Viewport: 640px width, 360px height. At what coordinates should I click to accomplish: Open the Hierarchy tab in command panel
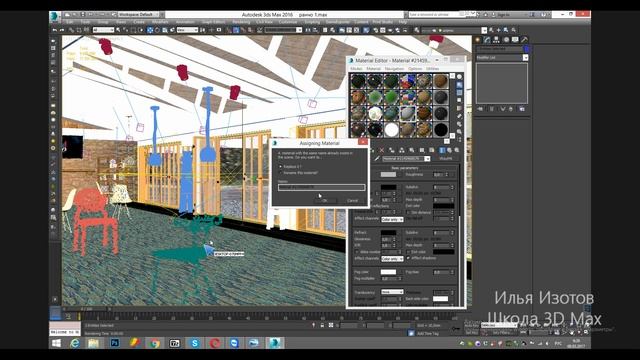point(496,40)
